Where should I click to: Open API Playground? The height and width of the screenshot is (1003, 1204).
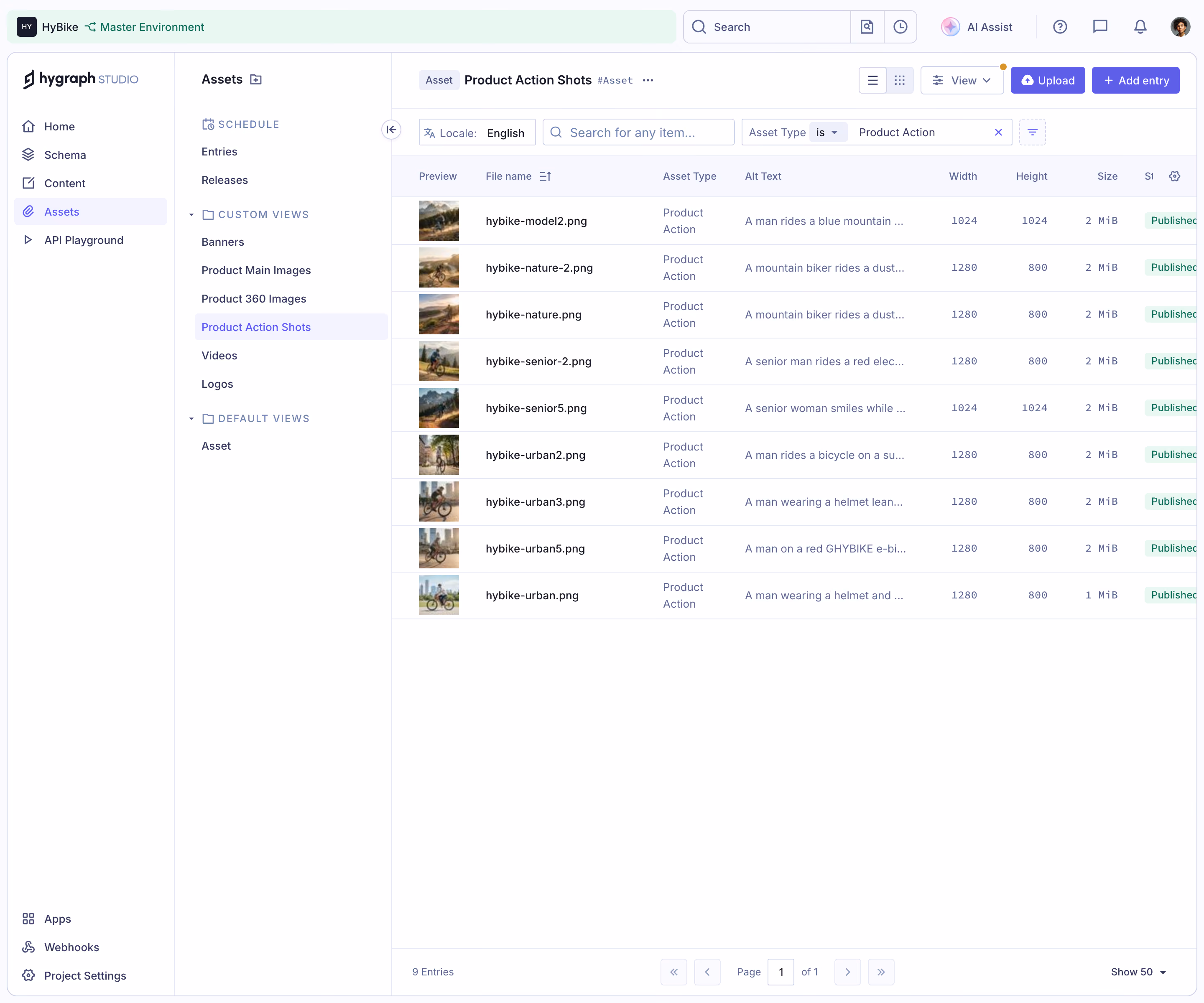point(91,240)
